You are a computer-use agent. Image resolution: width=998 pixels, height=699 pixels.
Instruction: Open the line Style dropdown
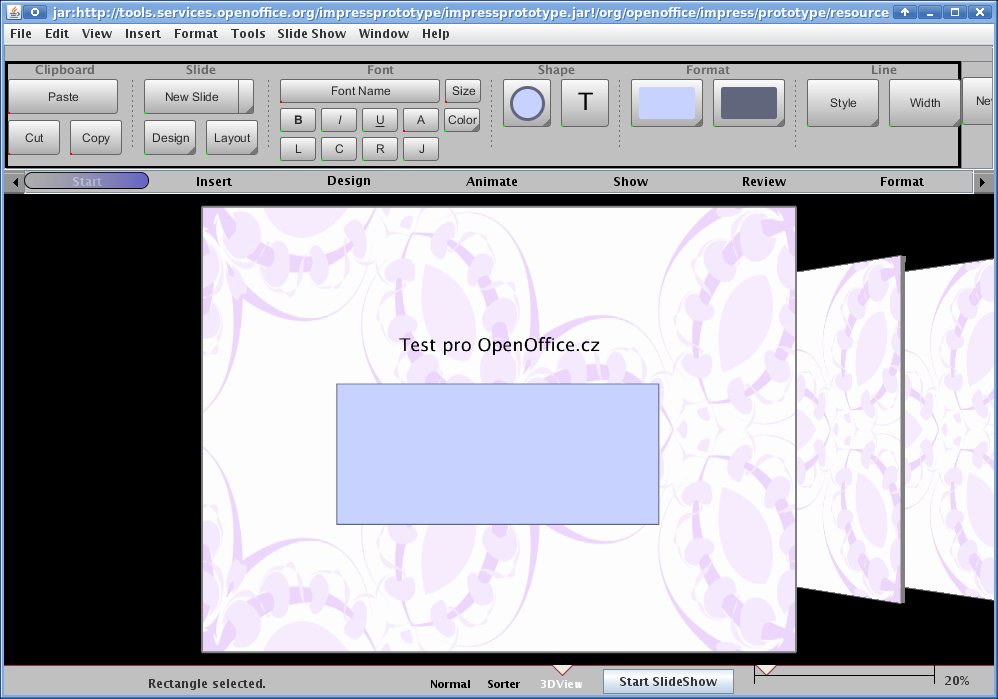[x=843, y=103]
